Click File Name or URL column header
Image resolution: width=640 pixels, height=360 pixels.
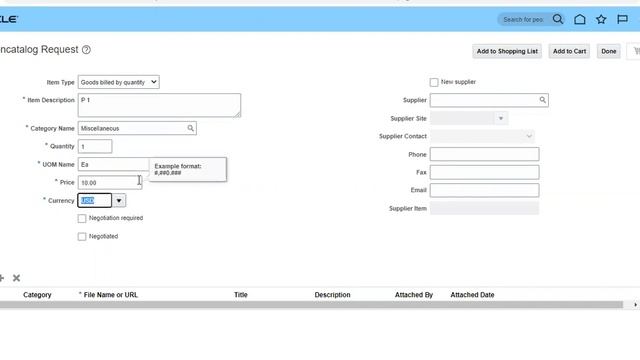[111, 295]
